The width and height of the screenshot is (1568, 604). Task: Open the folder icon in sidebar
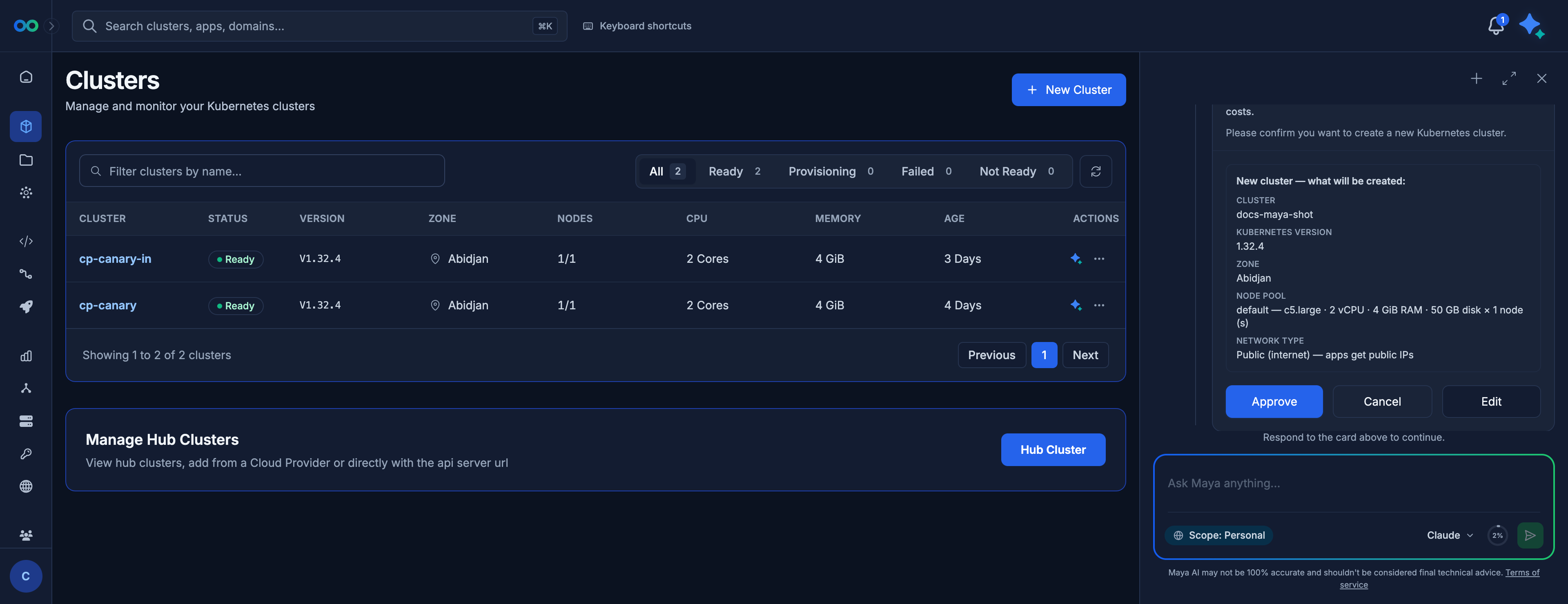[x=26, y=160]
